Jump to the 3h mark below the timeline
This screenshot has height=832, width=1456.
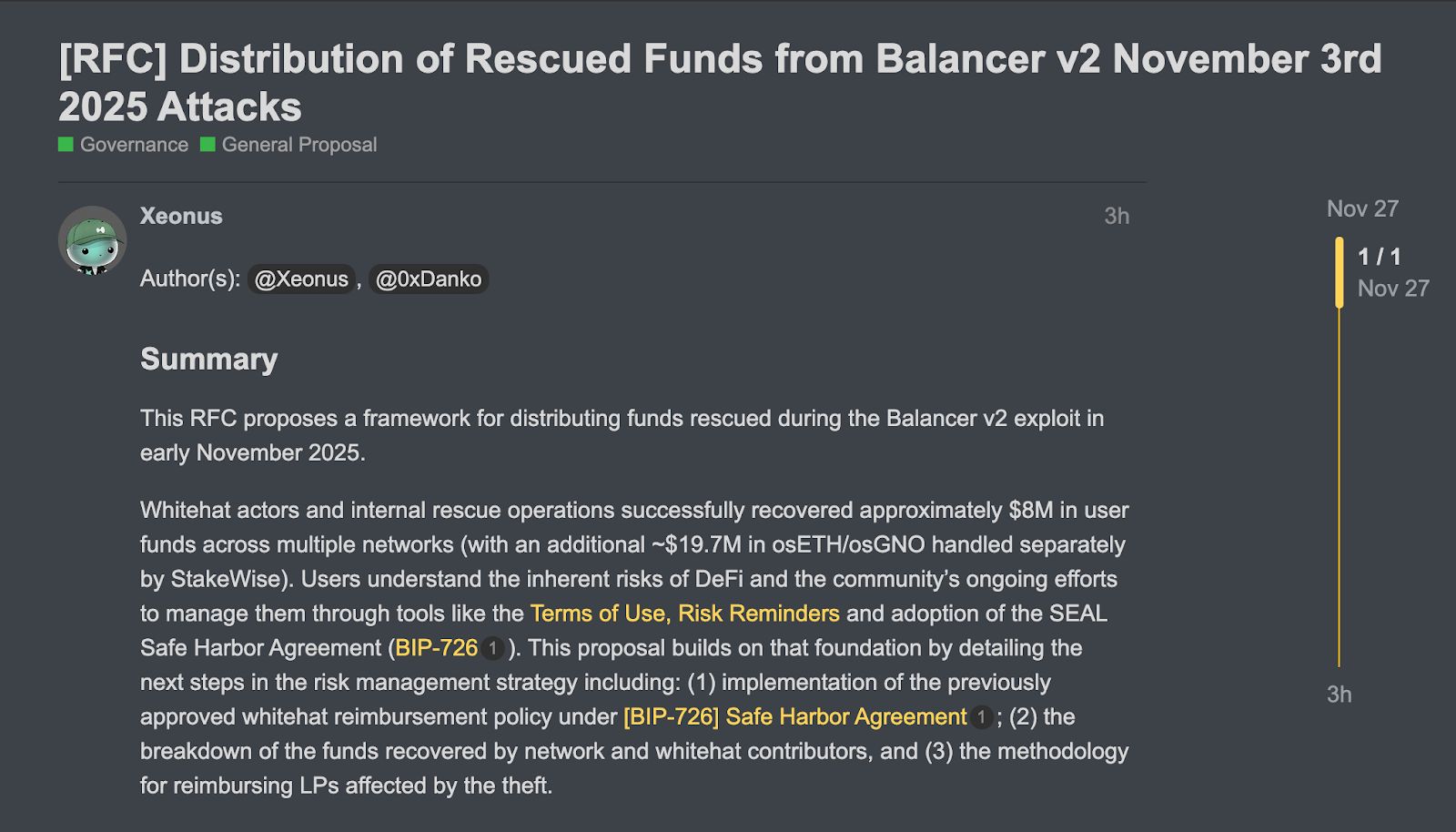tap(1339, 695)
